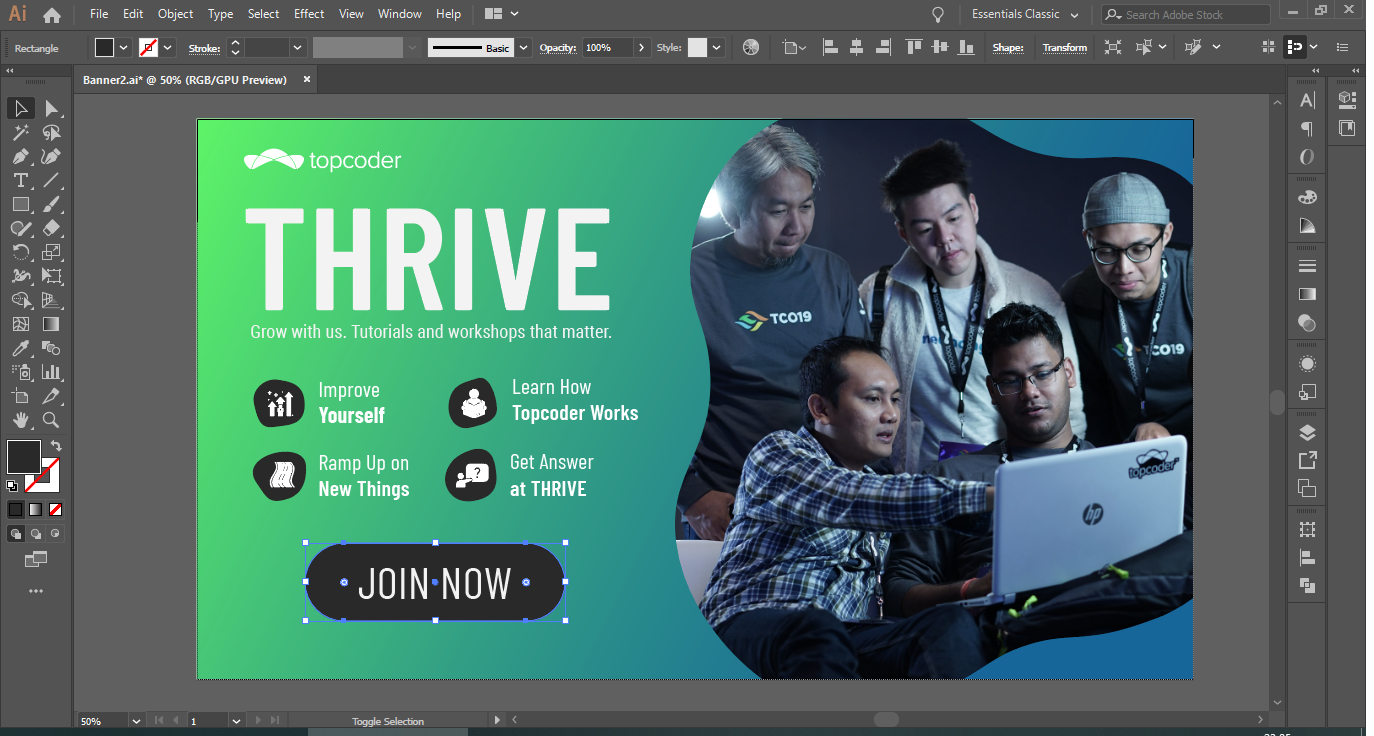Screen dimensions: 1374x736
Task: Switch to the Banner2.ai document tab
Action: coord(185,79)
